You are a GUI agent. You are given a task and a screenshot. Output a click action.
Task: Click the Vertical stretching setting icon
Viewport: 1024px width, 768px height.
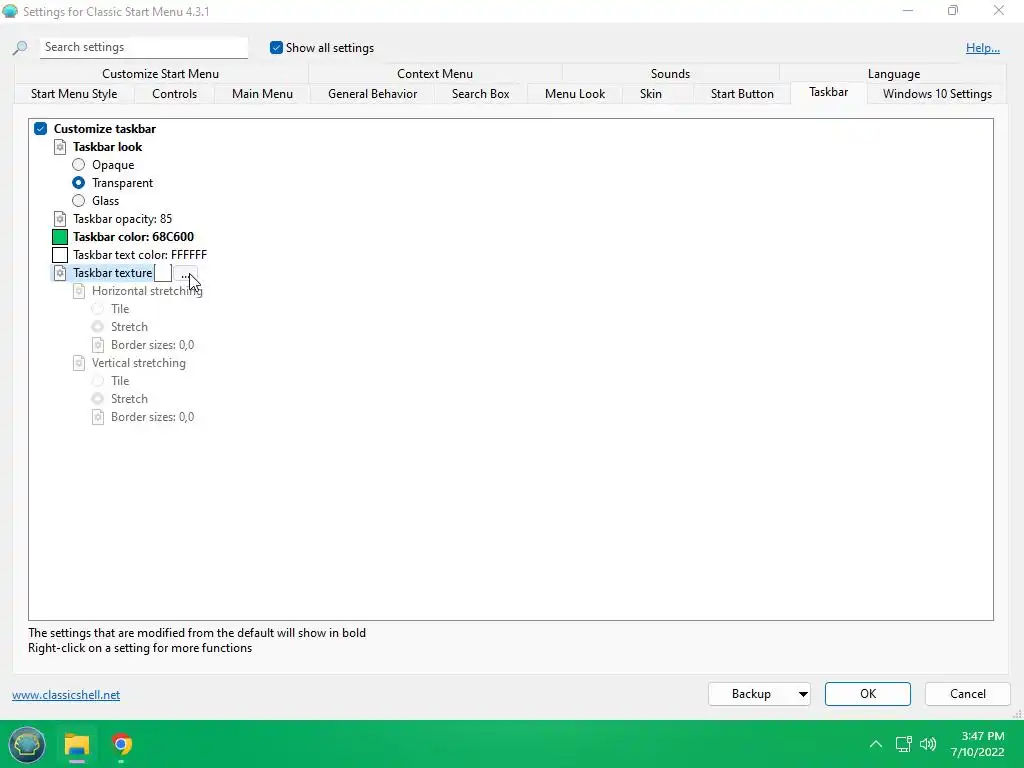[x=78, y=363]
